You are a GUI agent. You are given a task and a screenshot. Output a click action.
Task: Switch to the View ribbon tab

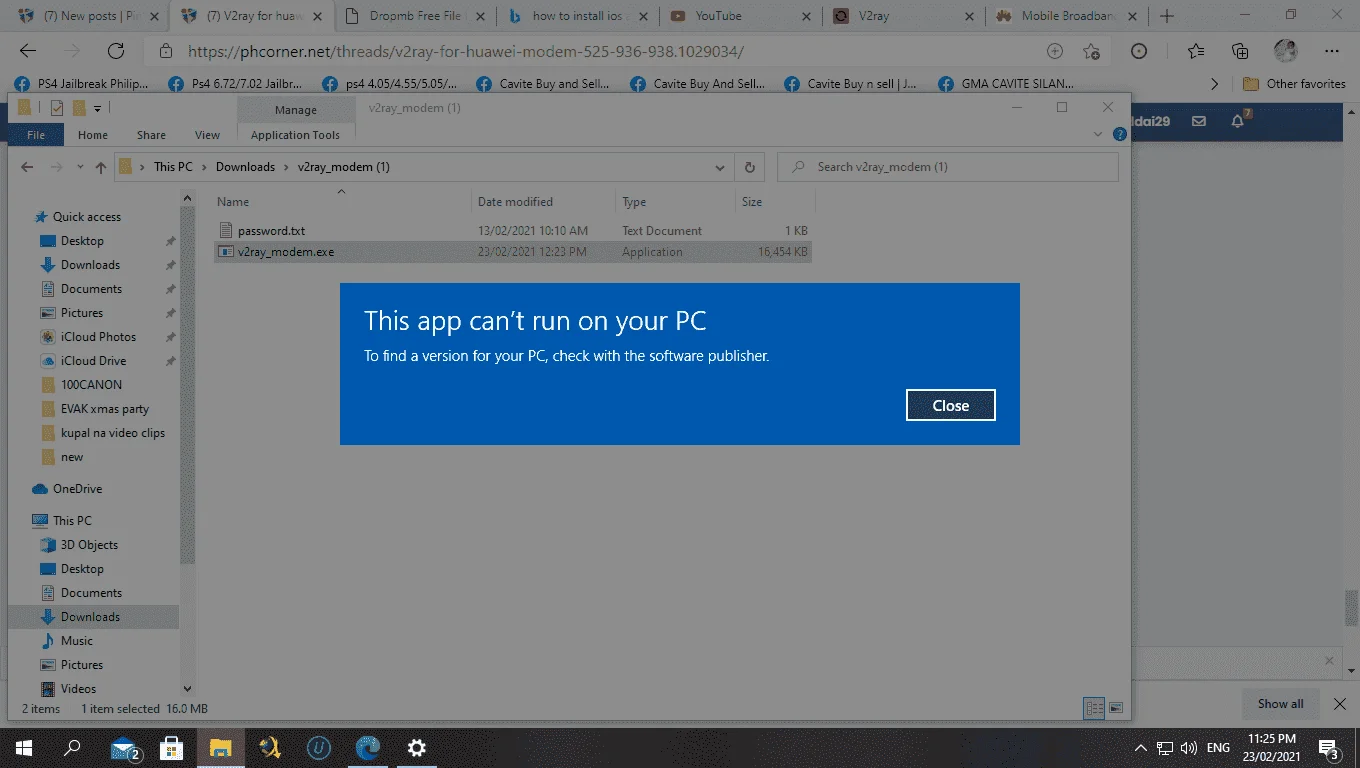click(207, 135)
